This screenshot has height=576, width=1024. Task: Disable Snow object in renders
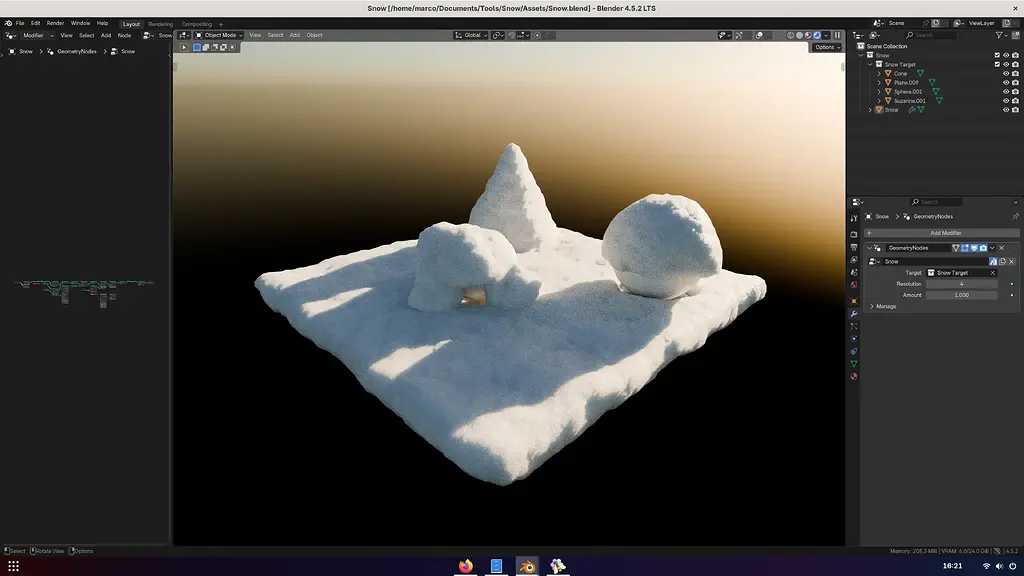1016,110
